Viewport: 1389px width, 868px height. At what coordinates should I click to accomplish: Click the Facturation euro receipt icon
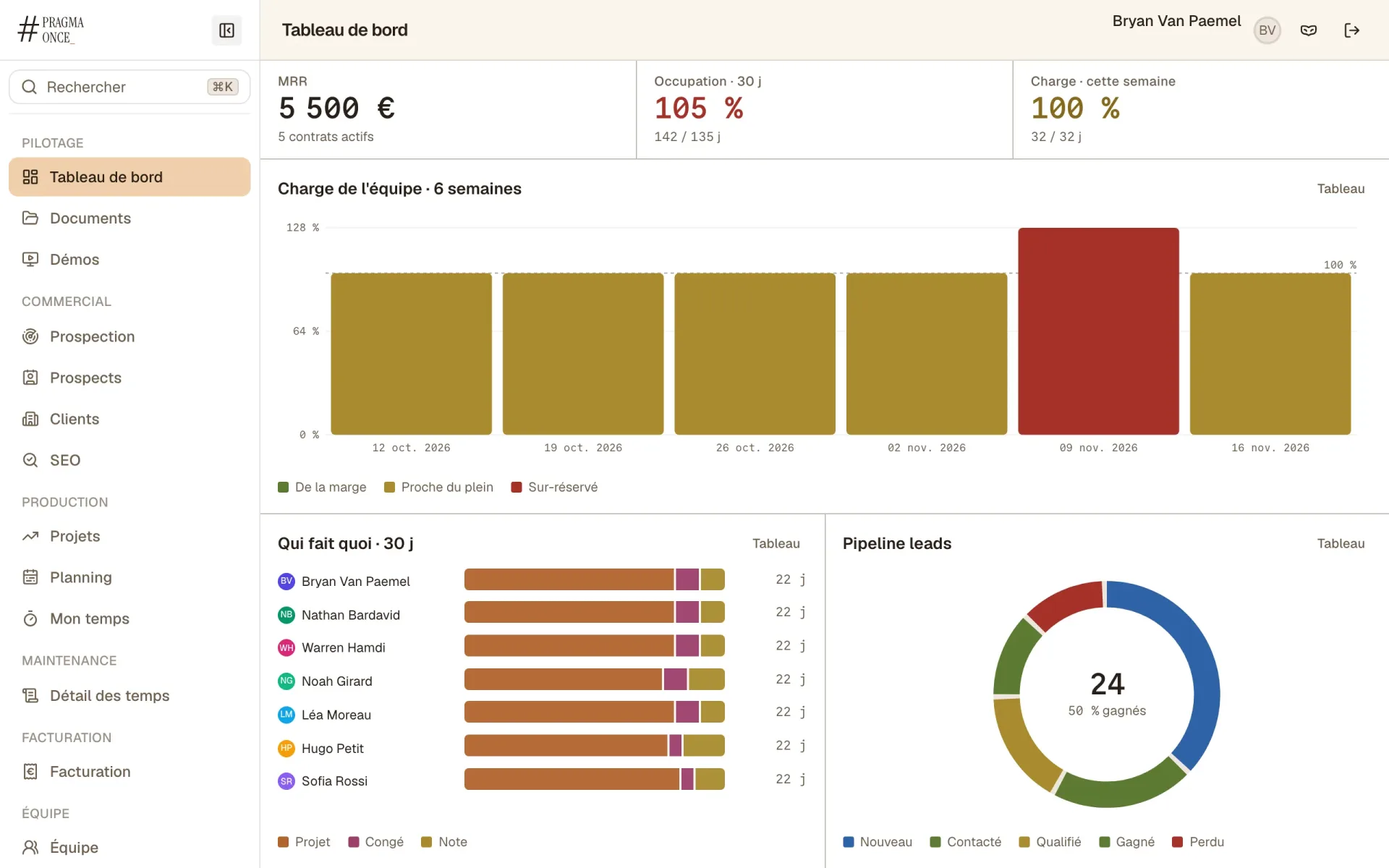[30, 772]
